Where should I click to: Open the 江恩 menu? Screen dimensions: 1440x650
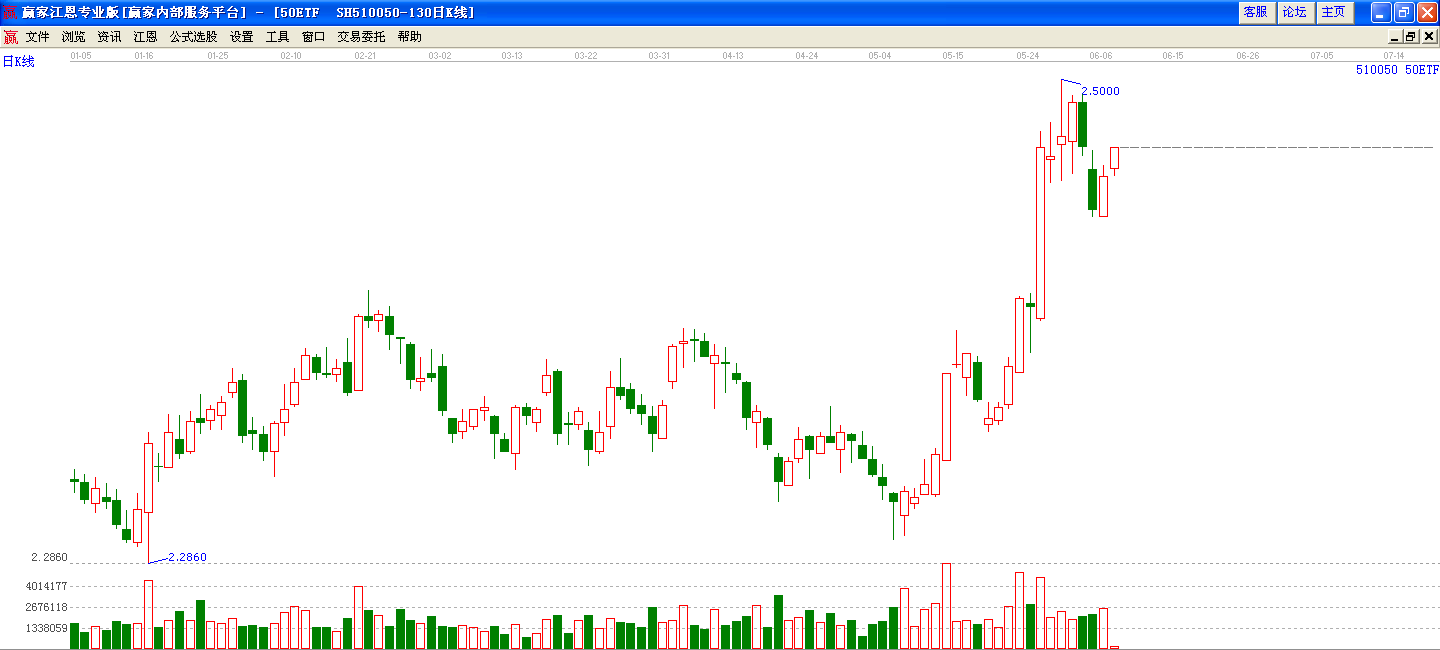coord(146,37)
